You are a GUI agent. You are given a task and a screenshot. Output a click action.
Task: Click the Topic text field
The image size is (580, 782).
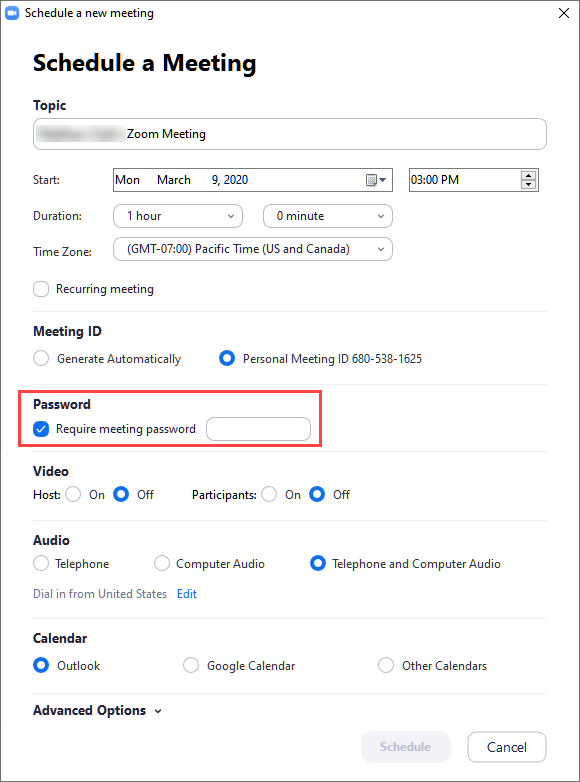[290, 134]
